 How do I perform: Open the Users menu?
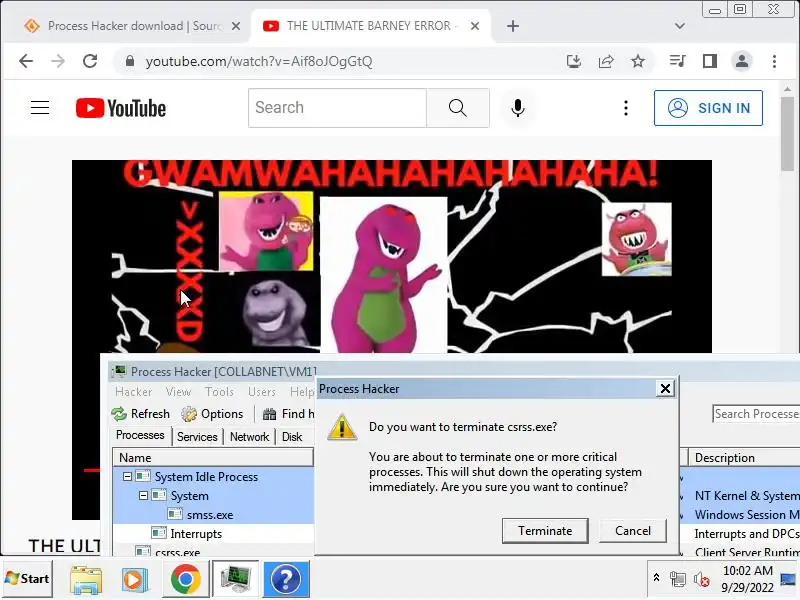tap(262, 392)
